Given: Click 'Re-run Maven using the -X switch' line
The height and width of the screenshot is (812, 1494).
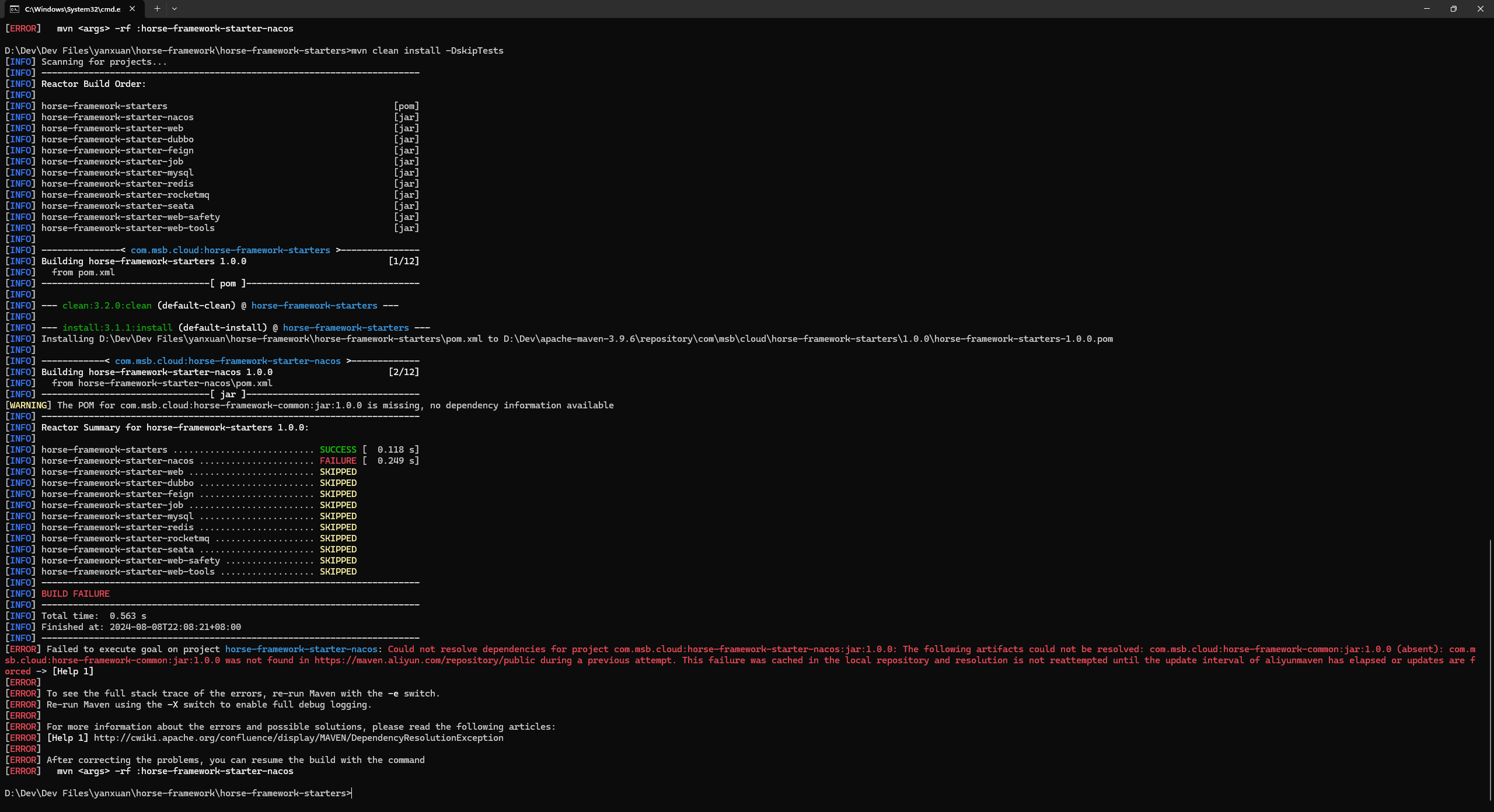Looking at the screenshot, I should click(209, 705).
